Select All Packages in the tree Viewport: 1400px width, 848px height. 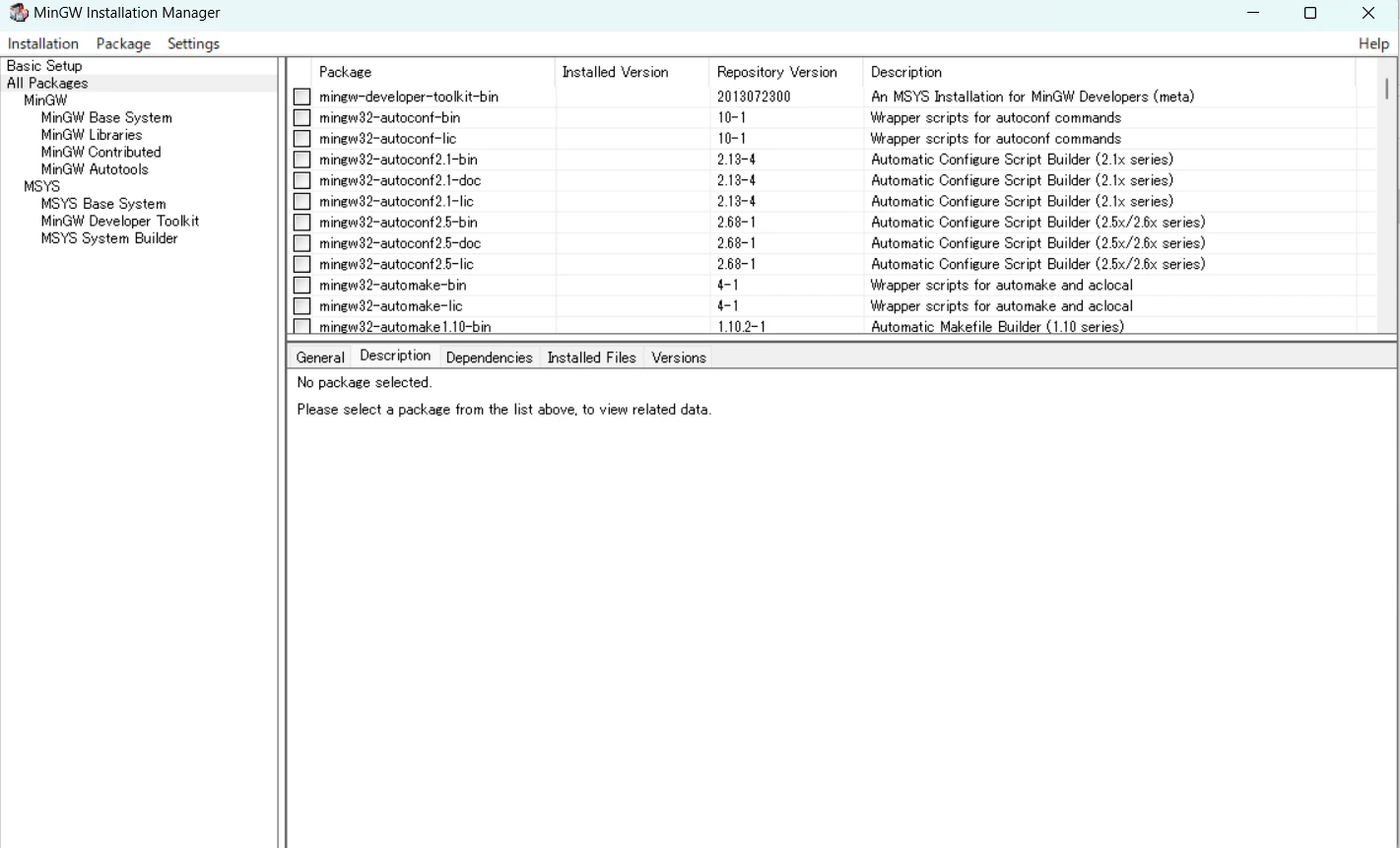(x=47, y=84)
